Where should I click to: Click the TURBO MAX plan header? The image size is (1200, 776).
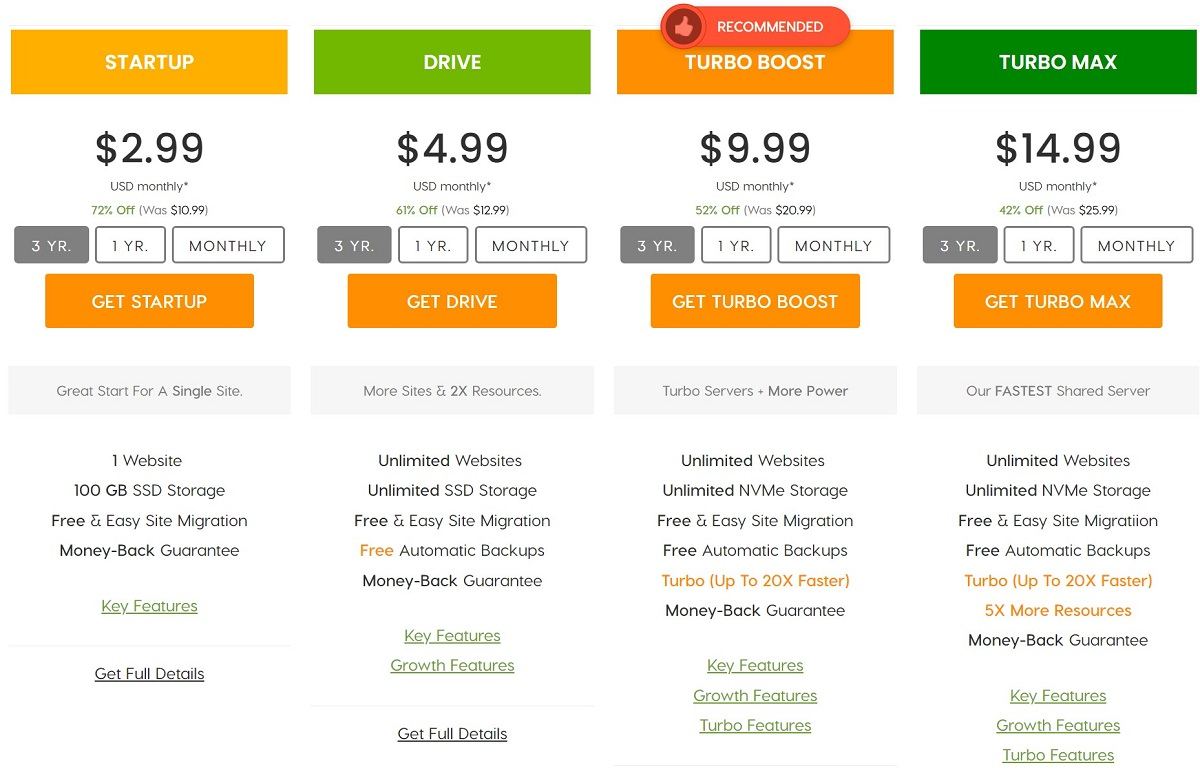pos(1058,62)
